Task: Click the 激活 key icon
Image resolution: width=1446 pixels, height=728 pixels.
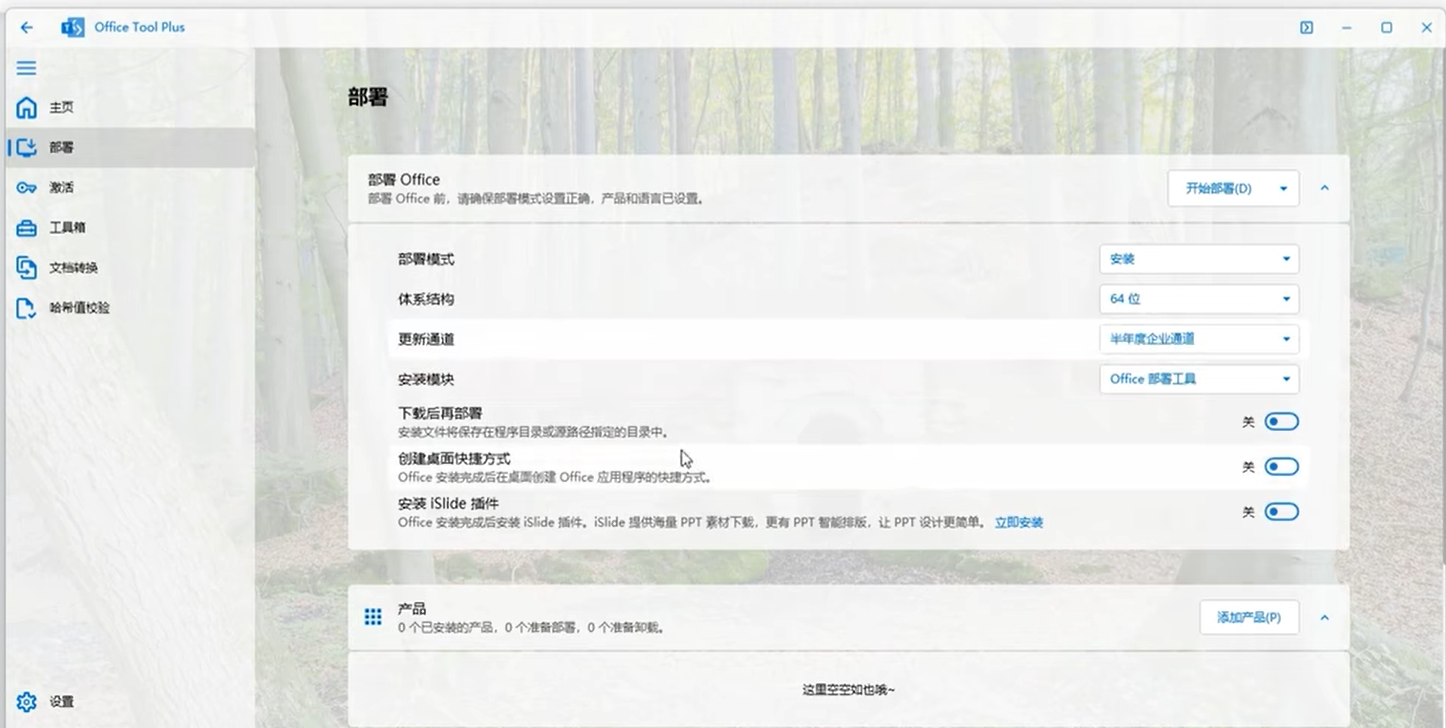Action: click(x=27, y=187)
